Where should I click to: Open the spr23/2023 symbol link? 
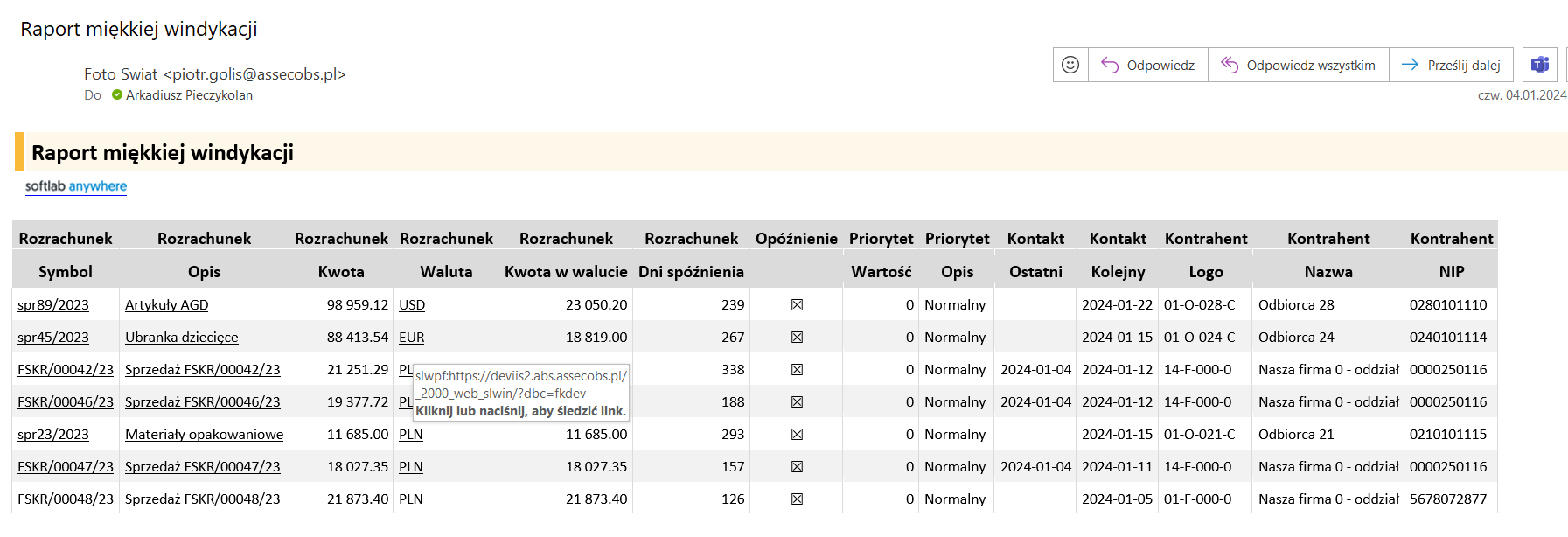click(53, 435)
